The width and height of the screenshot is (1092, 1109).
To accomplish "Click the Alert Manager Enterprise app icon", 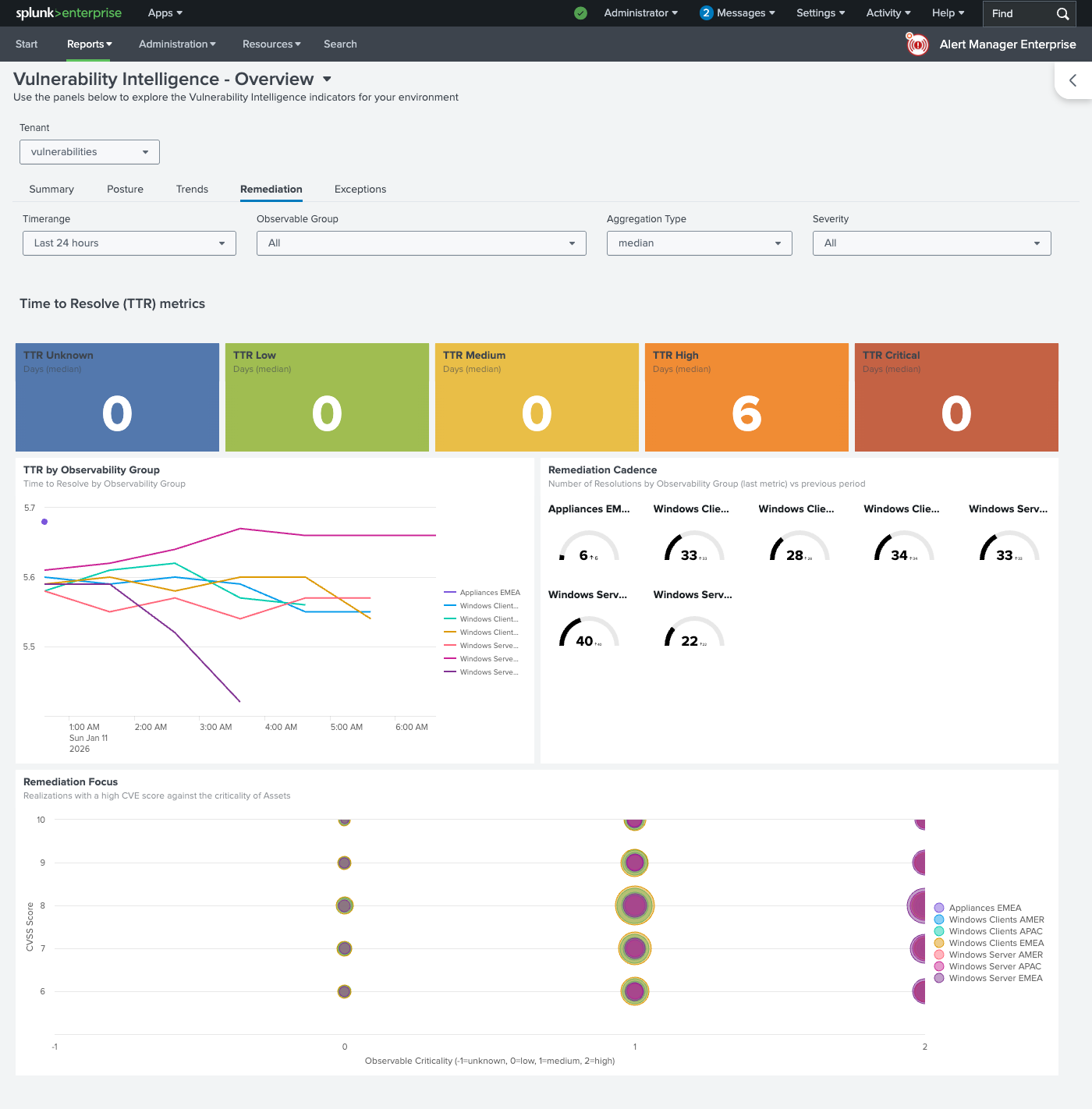I will (x=916, y=44).
